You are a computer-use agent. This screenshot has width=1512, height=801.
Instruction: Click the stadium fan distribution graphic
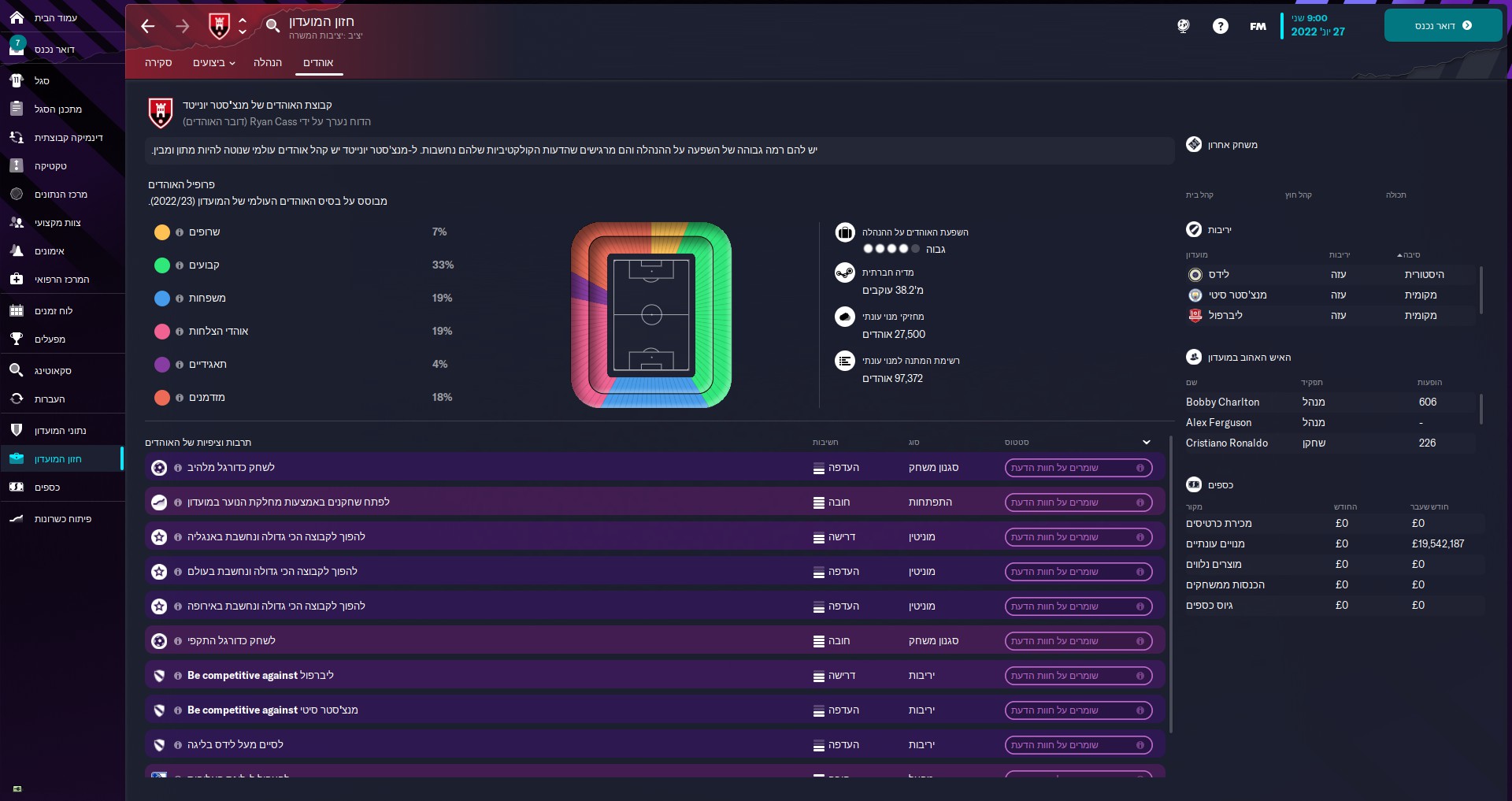[651, 315]
